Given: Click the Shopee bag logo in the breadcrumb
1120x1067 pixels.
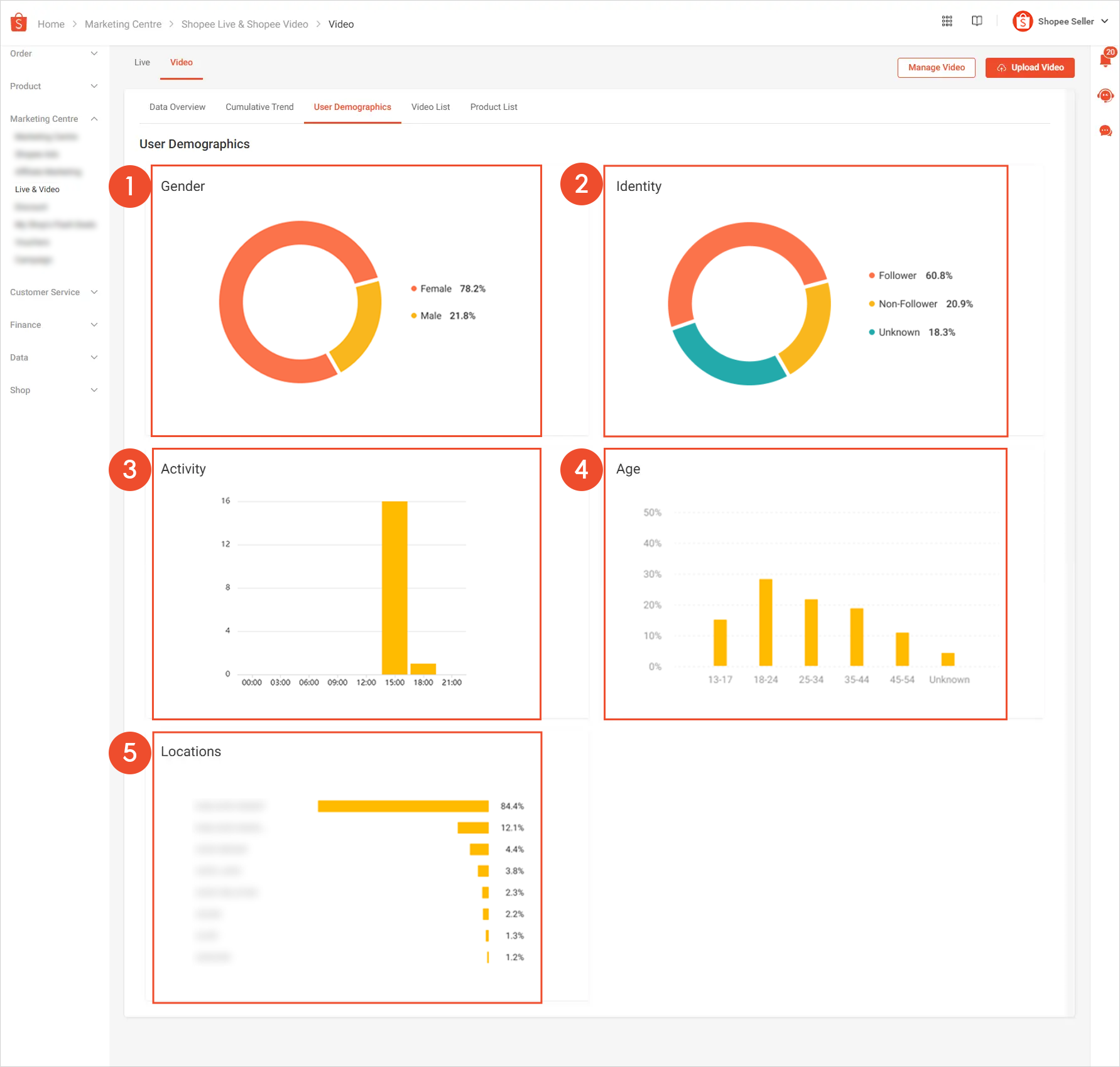Looking at the screenshot, I should 19,23.
